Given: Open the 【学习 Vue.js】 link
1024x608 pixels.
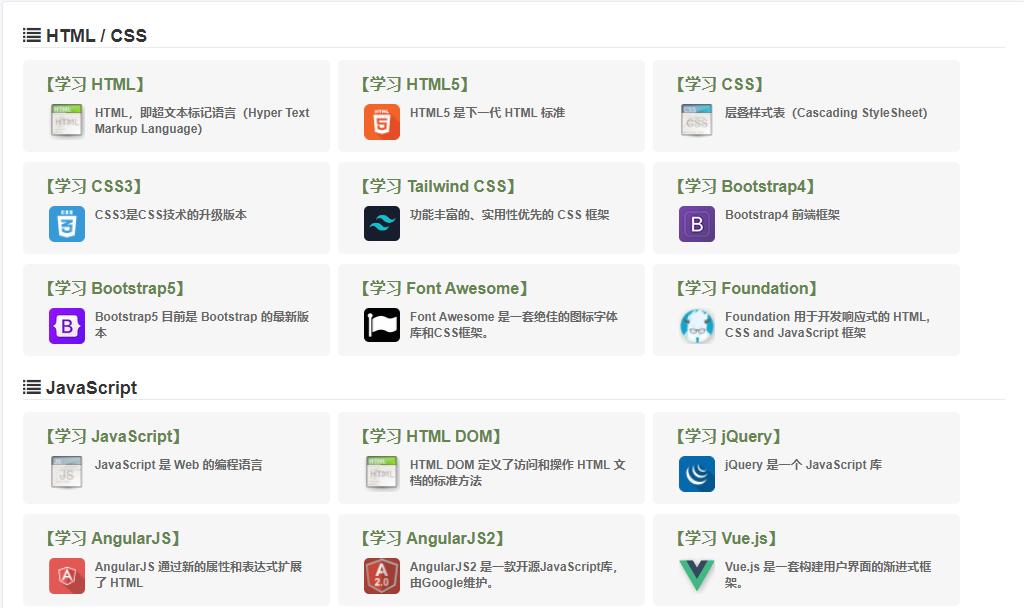Looking at the screenshot, I should 727,538.
